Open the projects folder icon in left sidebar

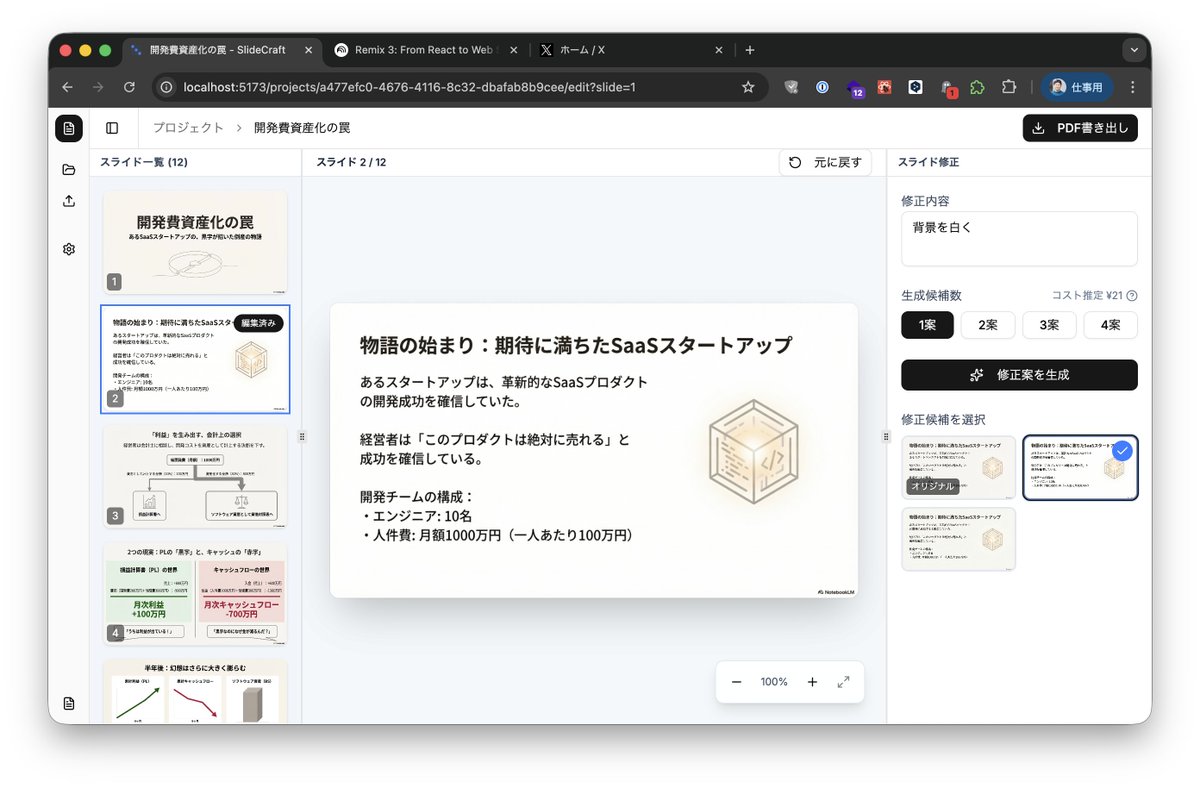coord(68,170)
